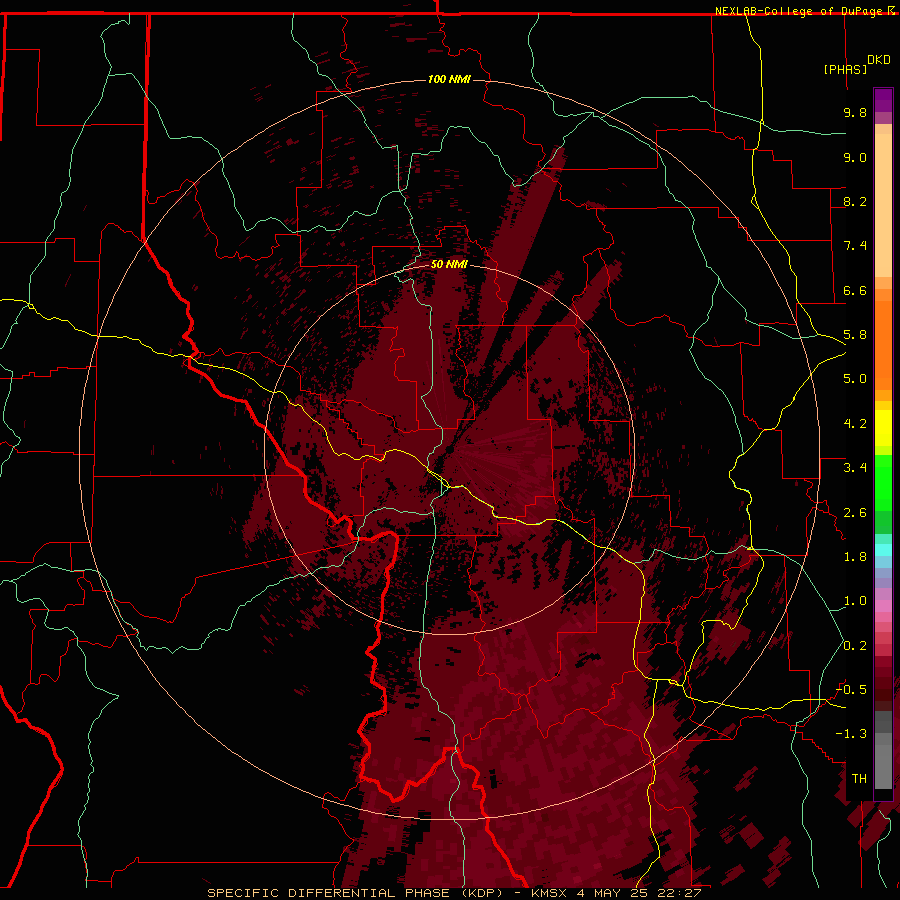The image size is (900, 900).
Task: Click the 50 NMI range ring label
Action: point(449,264)
